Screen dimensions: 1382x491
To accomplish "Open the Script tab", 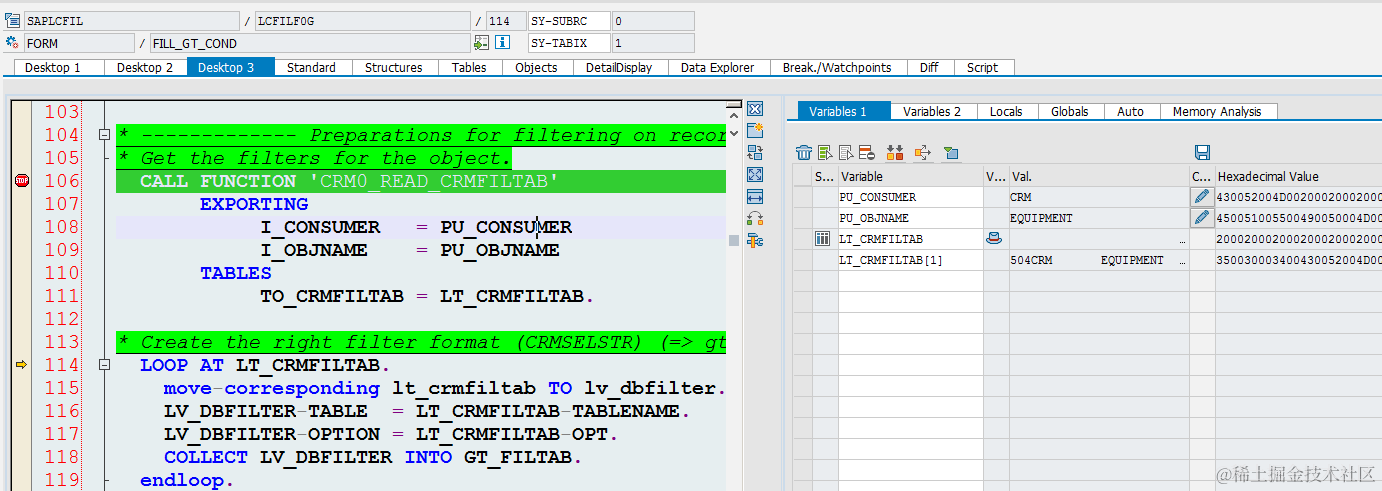I will [x=982, y=67].
